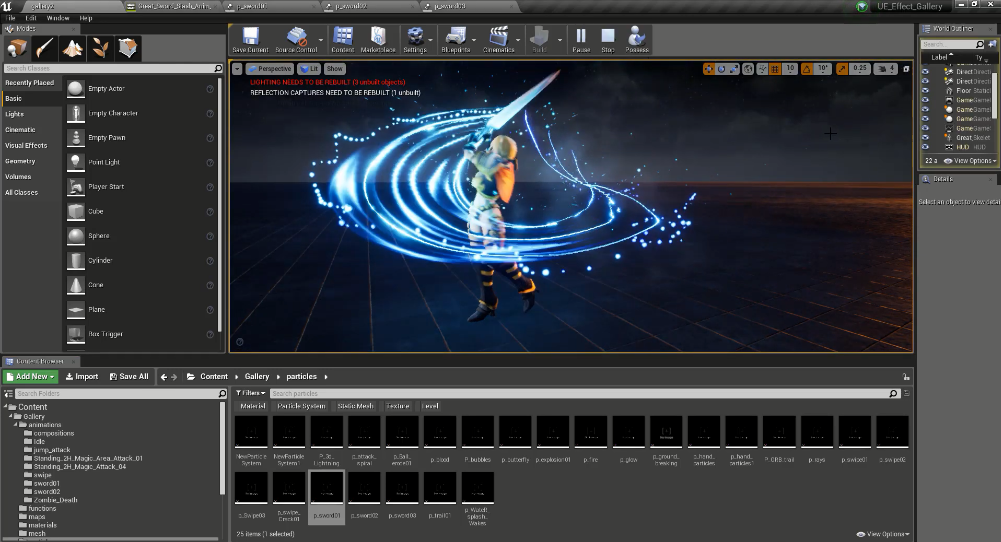Click Save Current toolbar button
The image size is (1001, 542).
tap(250, 40)
